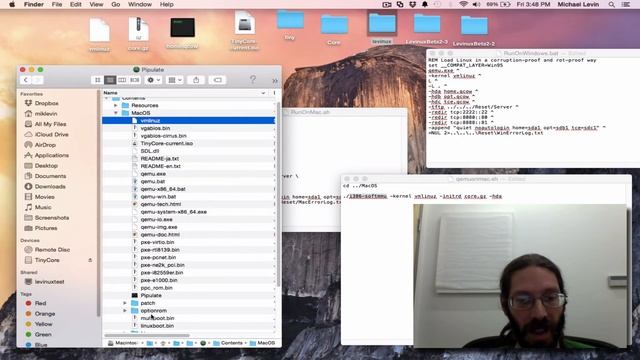This screenshot has height=360, width=640.
Task: Select Dropbox in Finder sidebar
Action: pyautogui.click(x=46, y=103)
